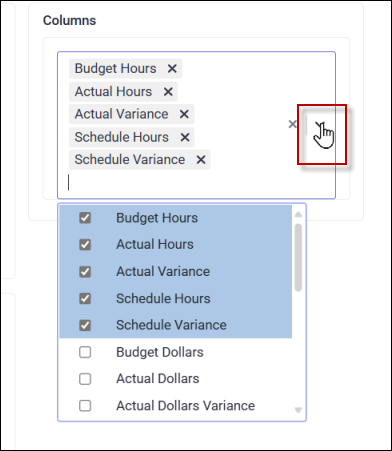The width and height of the screenshot is (392, 451).
Task: Check the Budget Dollars checkbox
Action: pyautogui.click(x=85, y=352)
